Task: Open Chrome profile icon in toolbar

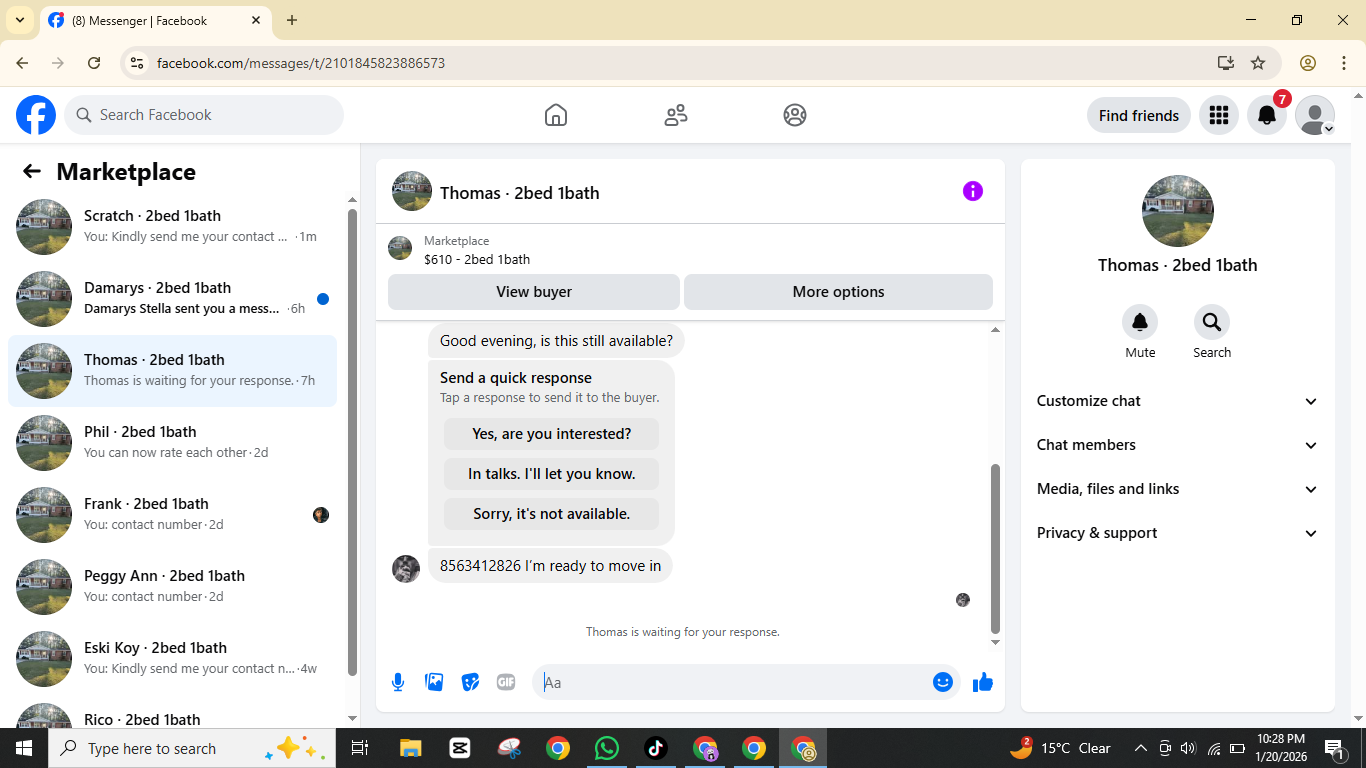Action: coord(1307,63)
